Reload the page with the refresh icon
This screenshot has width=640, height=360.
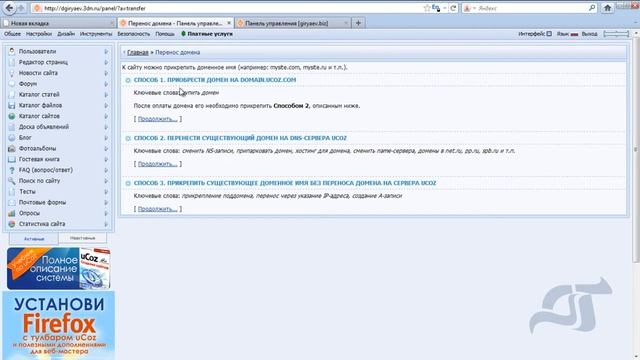coord(453,8)
